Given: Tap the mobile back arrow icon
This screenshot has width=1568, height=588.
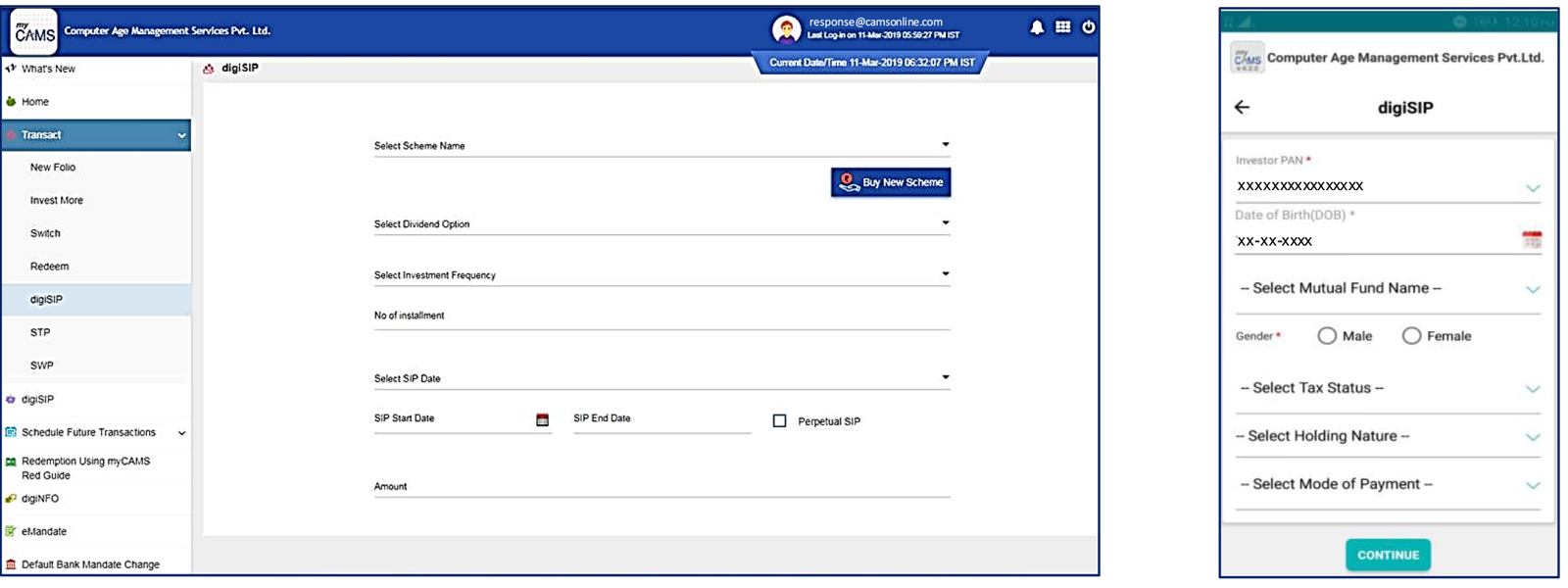Looking at the screenshot, I should (x=1243, y=108).
